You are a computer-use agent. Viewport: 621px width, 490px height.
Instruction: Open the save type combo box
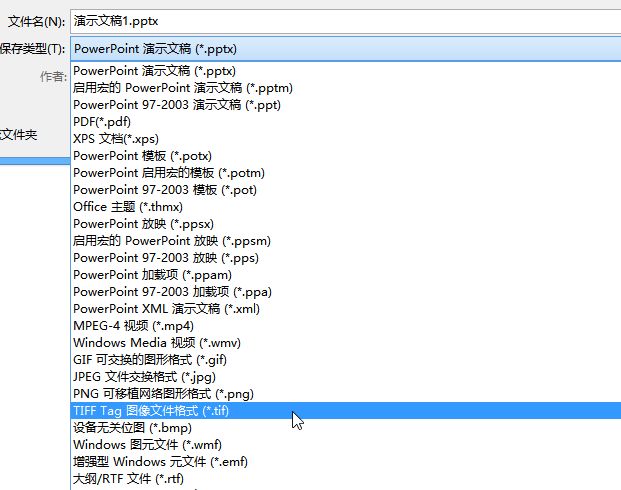345,49
